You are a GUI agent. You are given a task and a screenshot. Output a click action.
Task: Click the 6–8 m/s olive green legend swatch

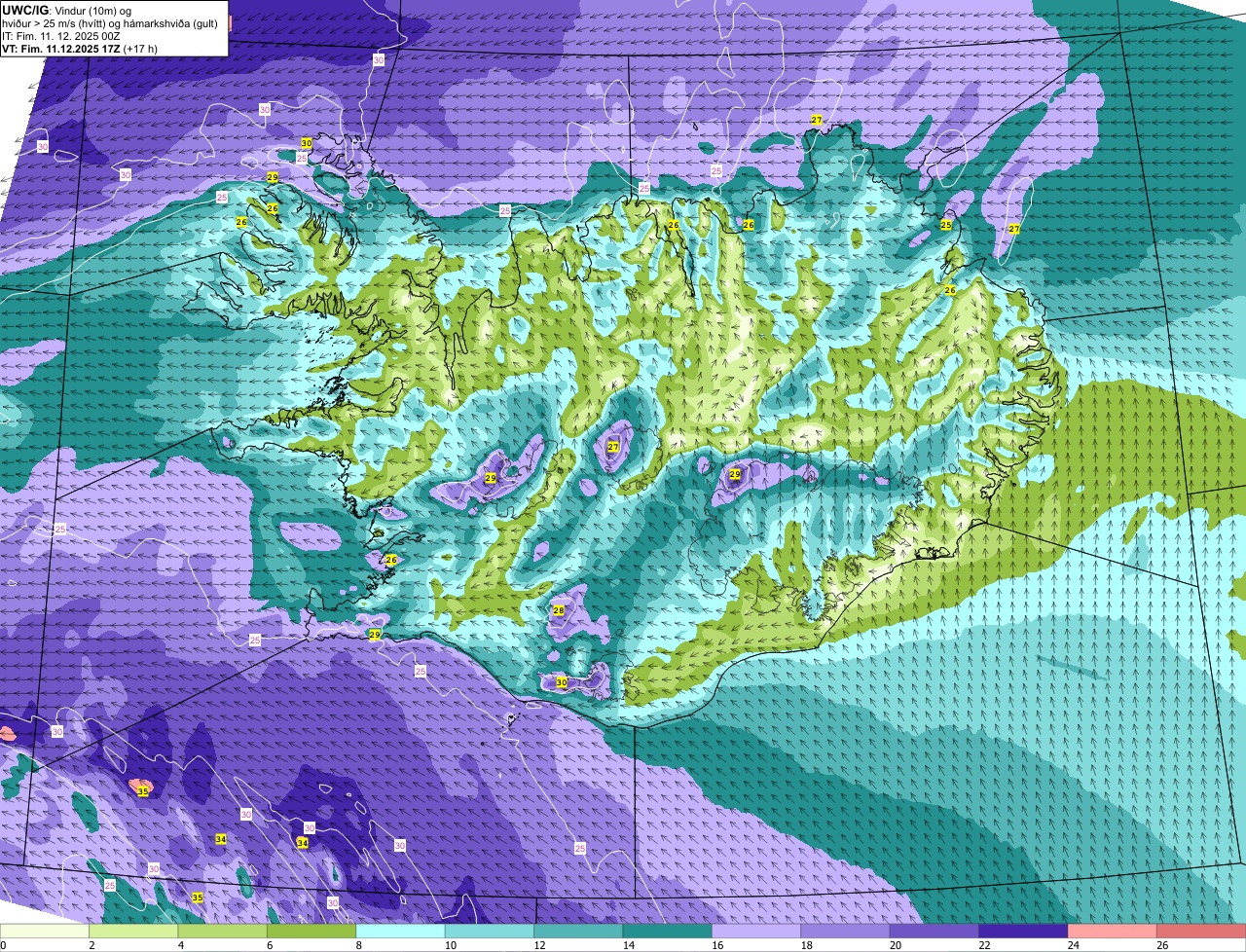(311, 931)
